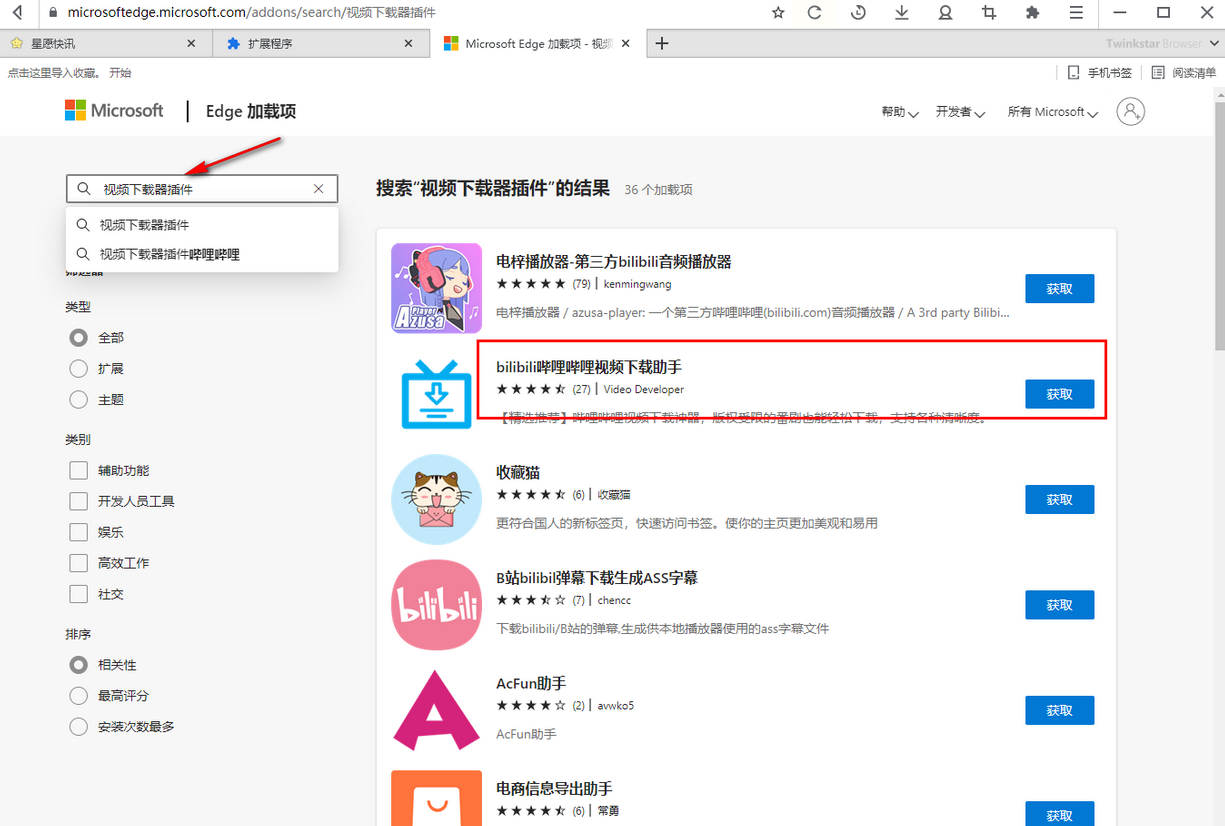Open the history clock icon
The height and width of the screenshot is (826, 1225).
858,13
